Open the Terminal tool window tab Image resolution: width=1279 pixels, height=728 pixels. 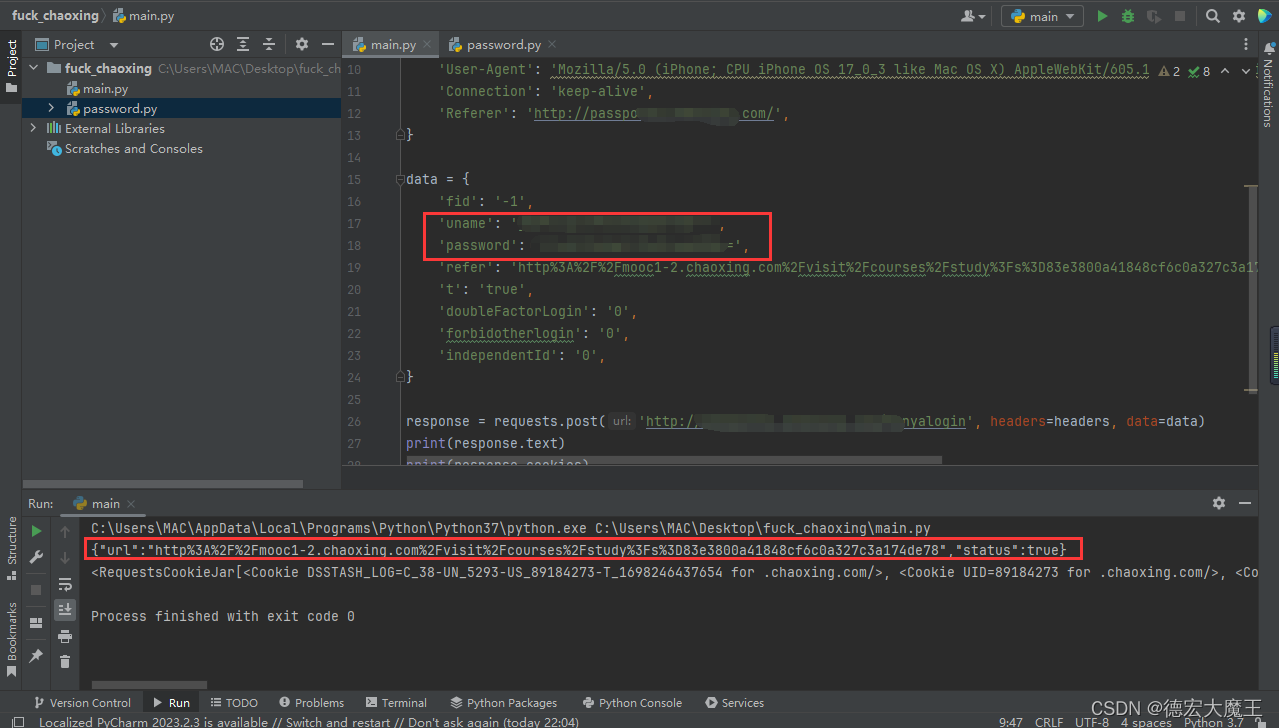[x=396, y=703]
